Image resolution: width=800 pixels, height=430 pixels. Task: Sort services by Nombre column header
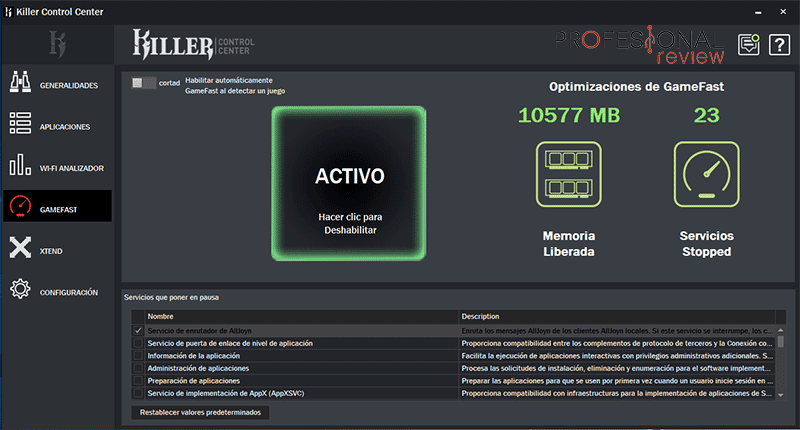pos(302,316)
